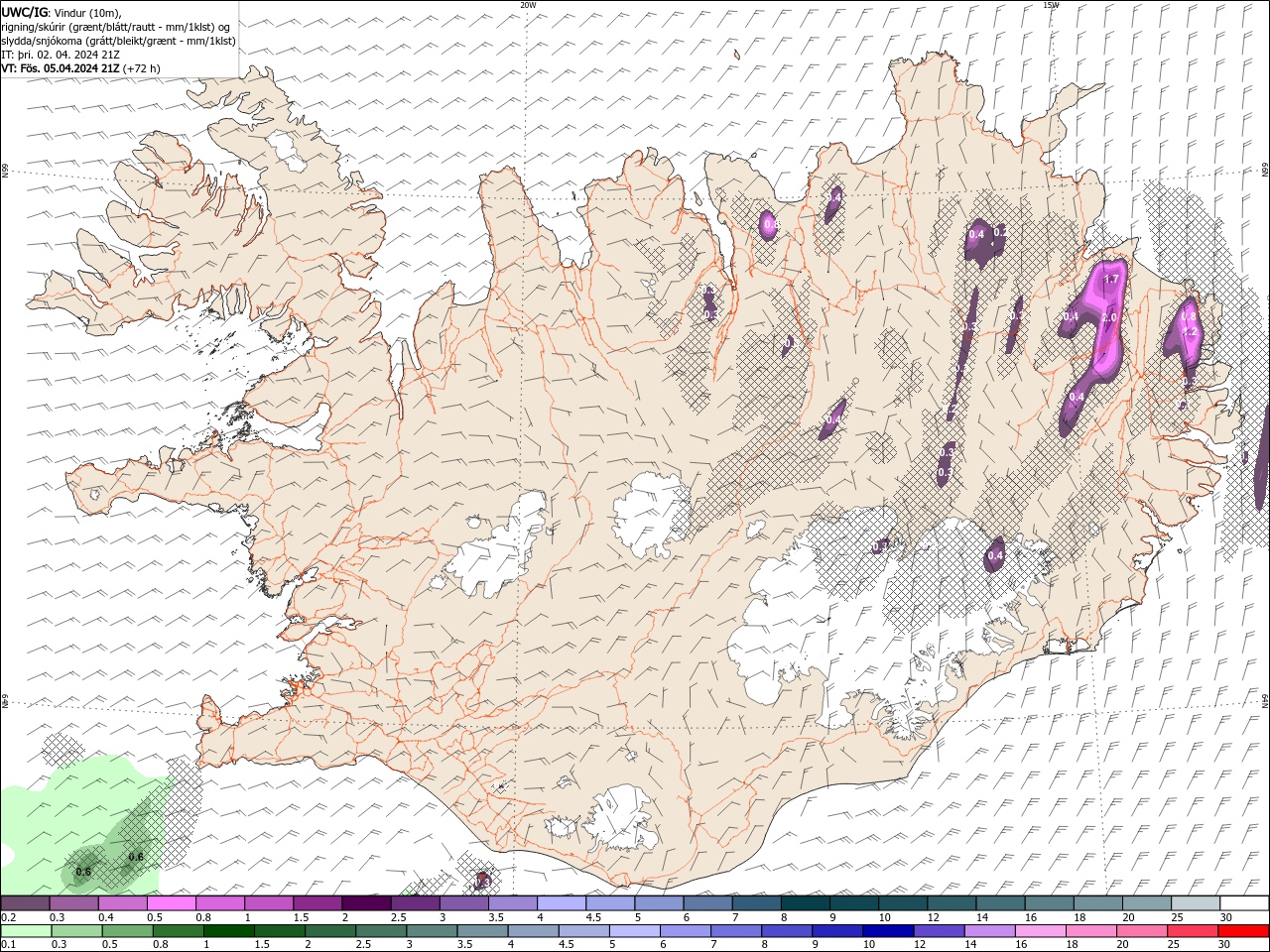This screenshot has width=1270, height=952.
Task: Click the '3.5' label in lower legend row
Action: [462, 945]
